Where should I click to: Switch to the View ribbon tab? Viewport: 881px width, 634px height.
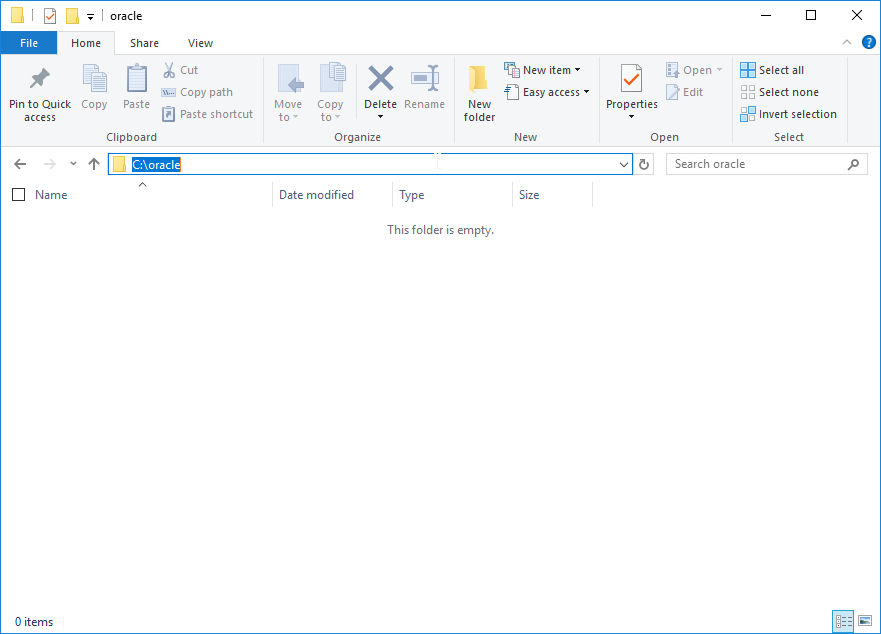pyautogui.click(x=200, y=43)
